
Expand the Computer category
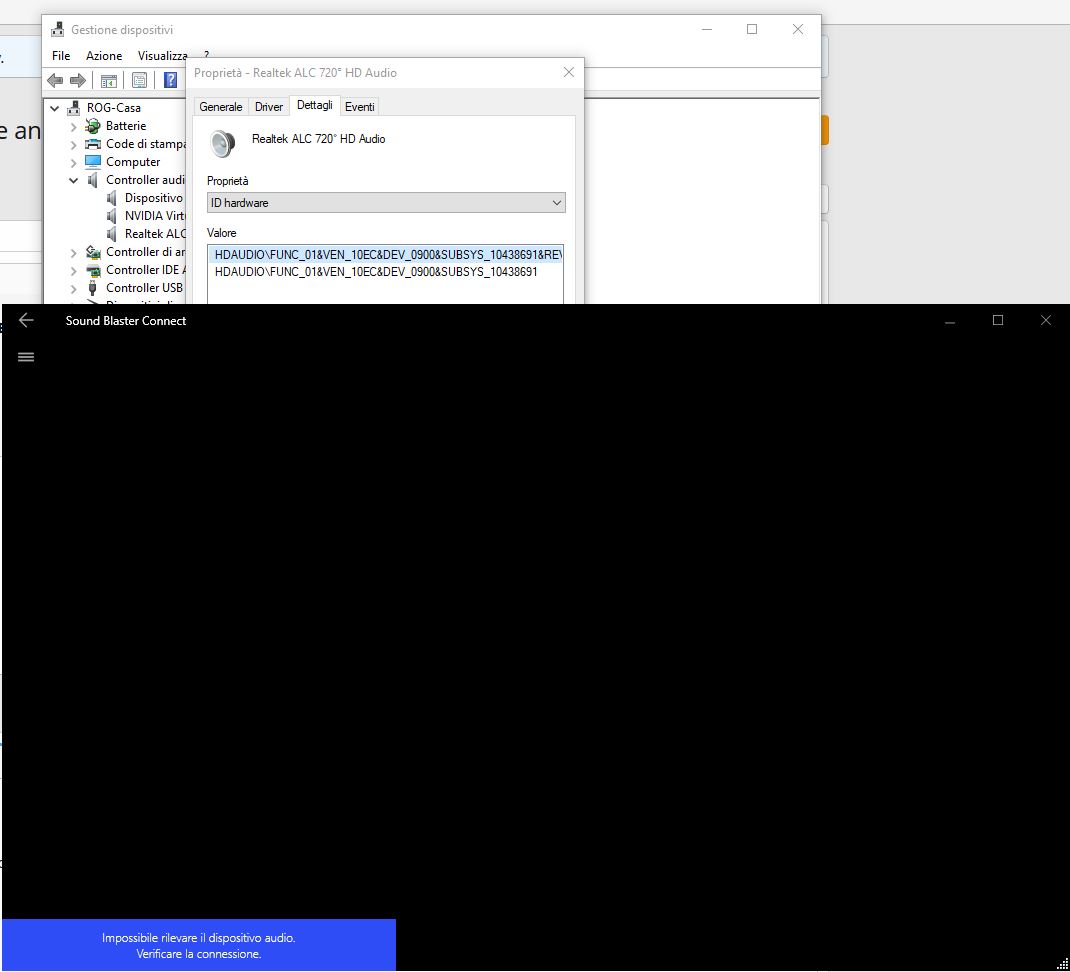tap(74, 162)
